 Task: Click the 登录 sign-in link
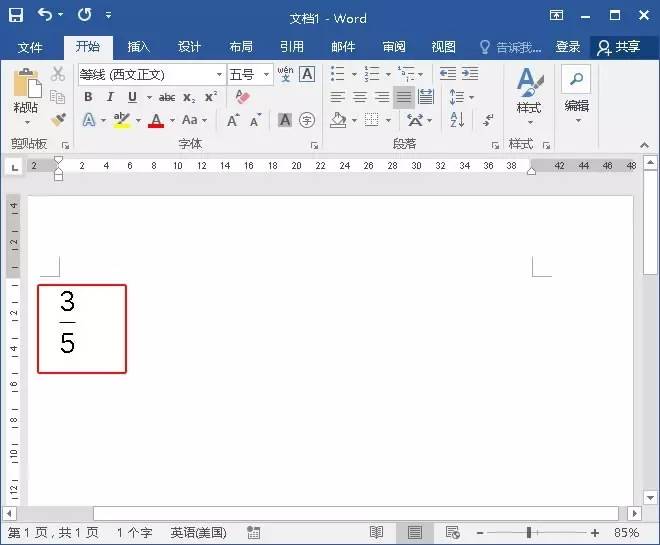(x=568, y=47)
